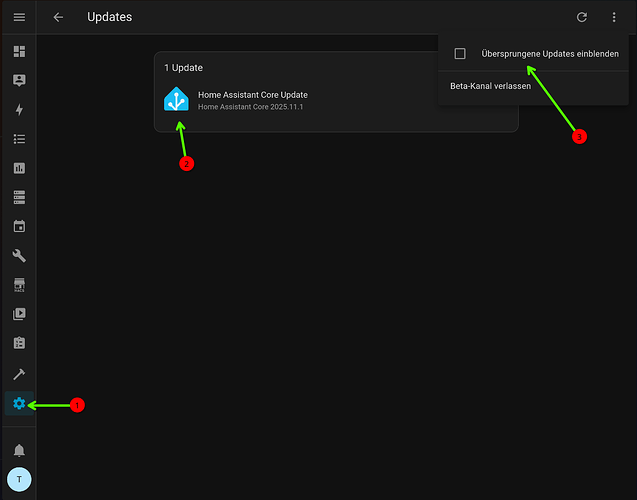Open Developer tools hammer icon
The width and height of the screenshot is (637, 500).
[x=19, y=373]
